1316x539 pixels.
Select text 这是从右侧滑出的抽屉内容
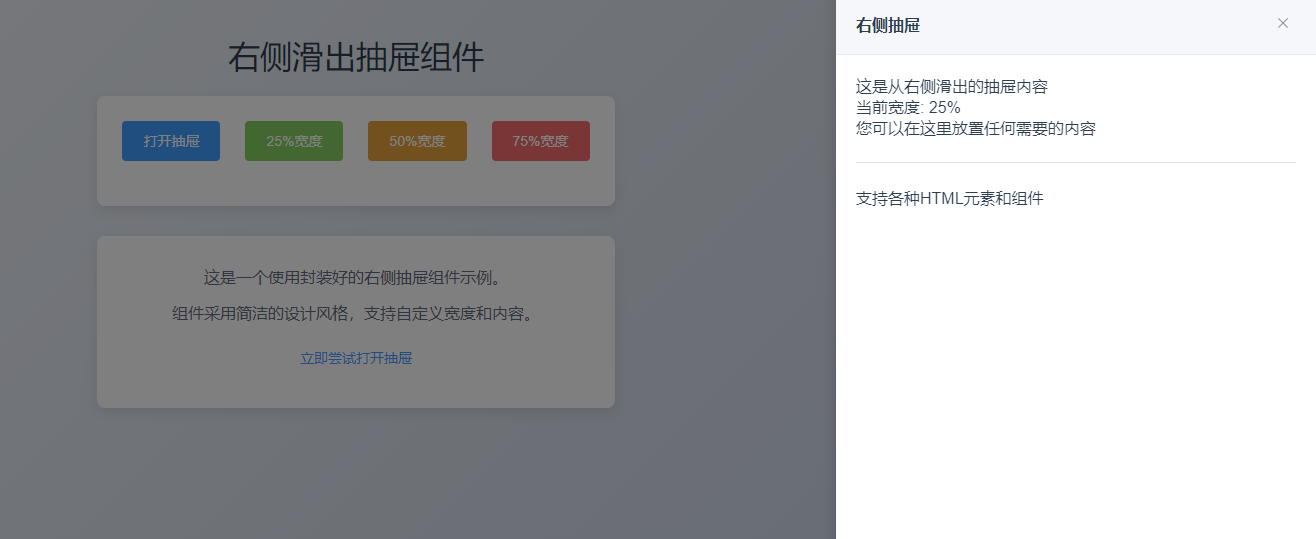click(x=952, y=87)
